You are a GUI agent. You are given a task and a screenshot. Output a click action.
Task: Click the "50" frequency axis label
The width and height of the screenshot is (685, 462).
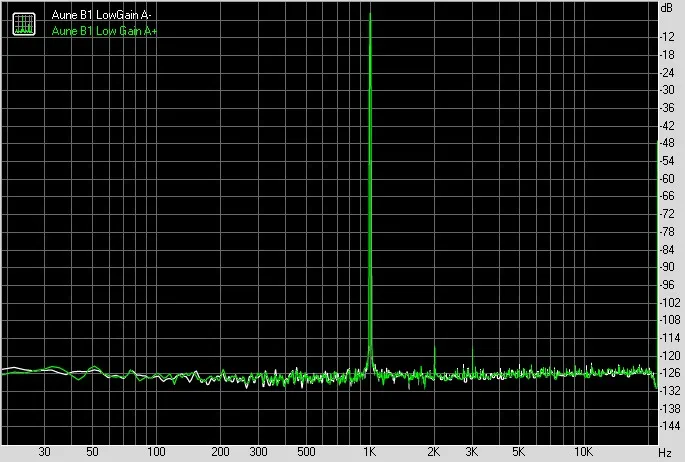click(92, 452)
